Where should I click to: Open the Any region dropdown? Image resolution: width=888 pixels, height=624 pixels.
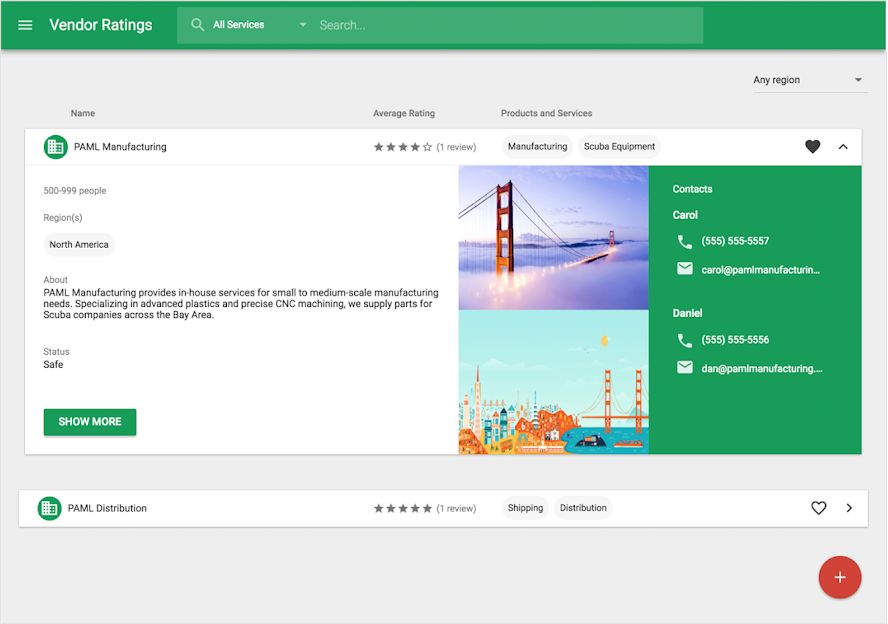point(808,80)
